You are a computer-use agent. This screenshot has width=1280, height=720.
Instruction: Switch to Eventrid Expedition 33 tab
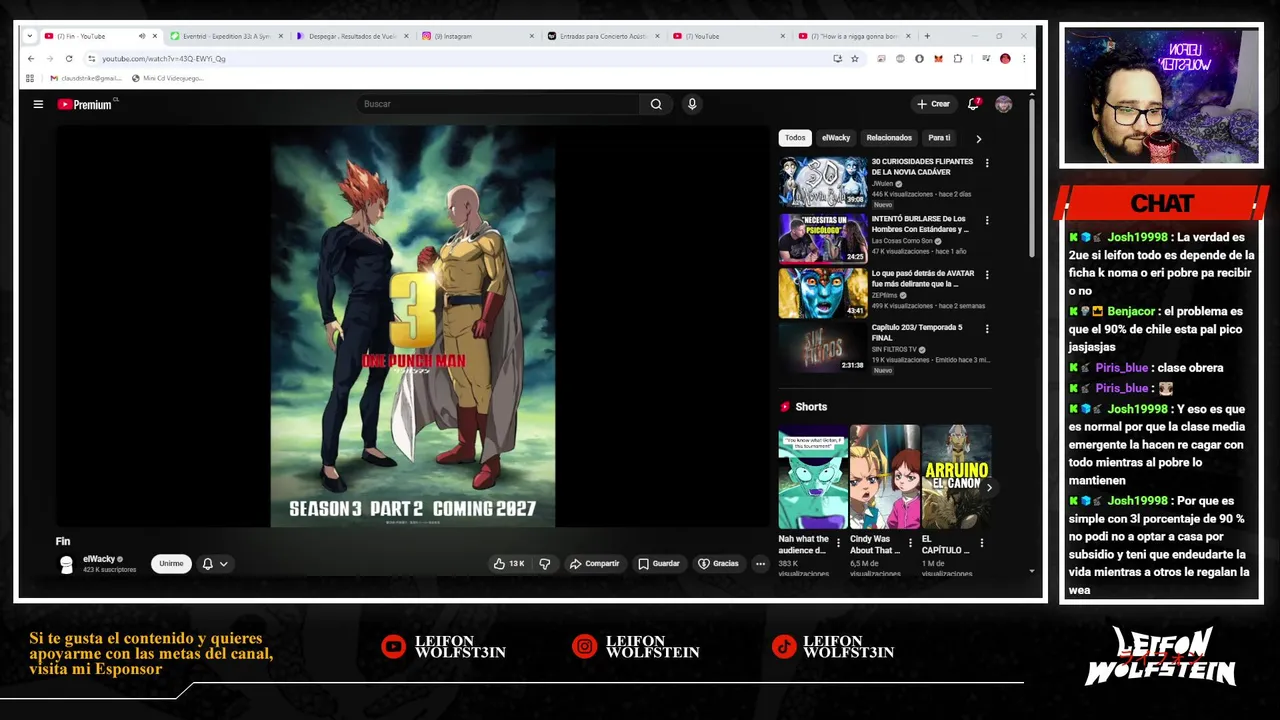pos(226,36)
